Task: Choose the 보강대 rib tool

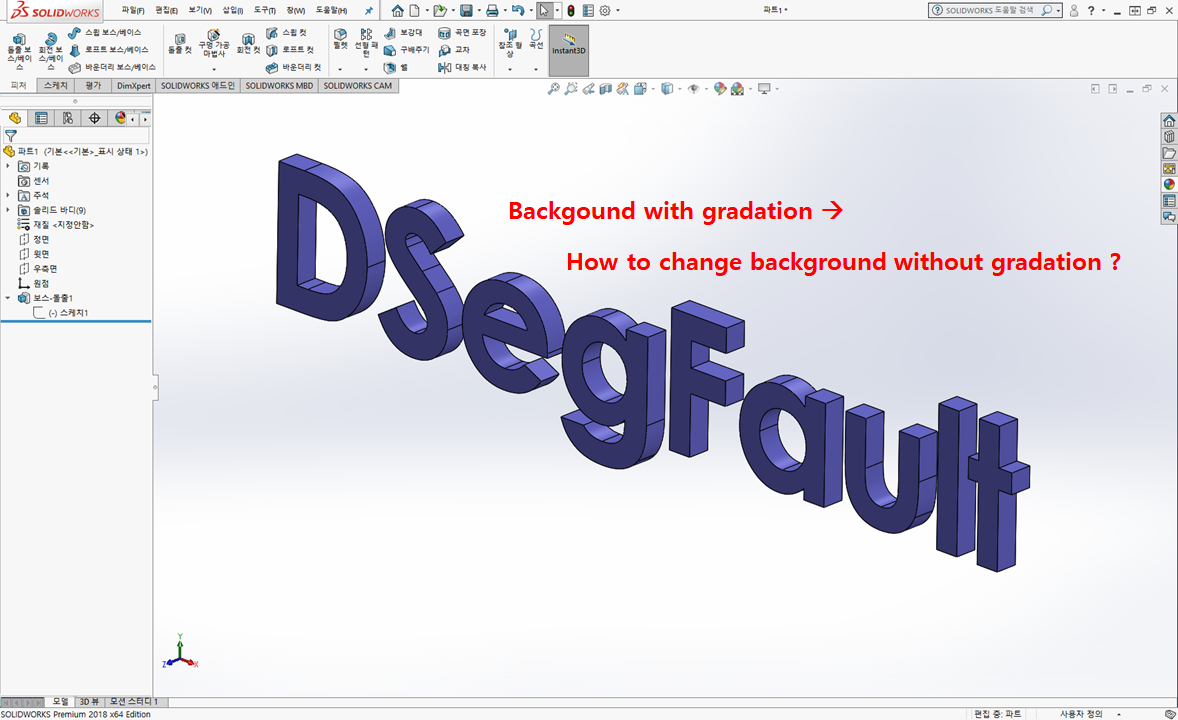Action: (x=403, y=33)
